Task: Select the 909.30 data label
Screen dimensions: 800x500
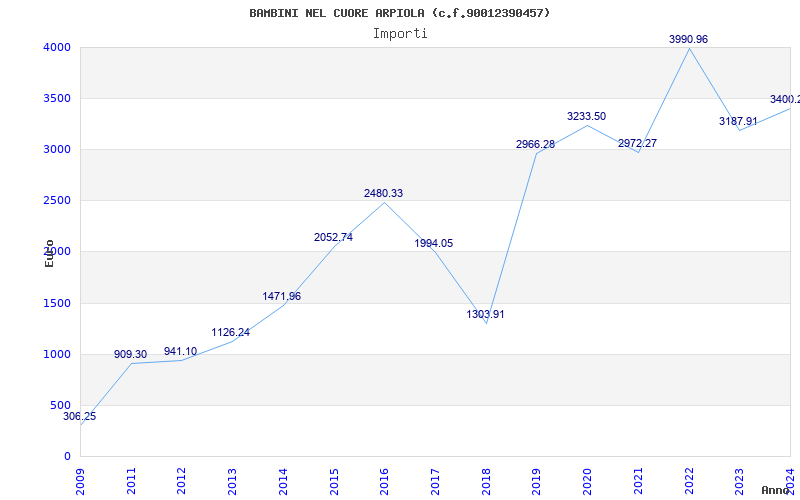Action: point(131,354)
